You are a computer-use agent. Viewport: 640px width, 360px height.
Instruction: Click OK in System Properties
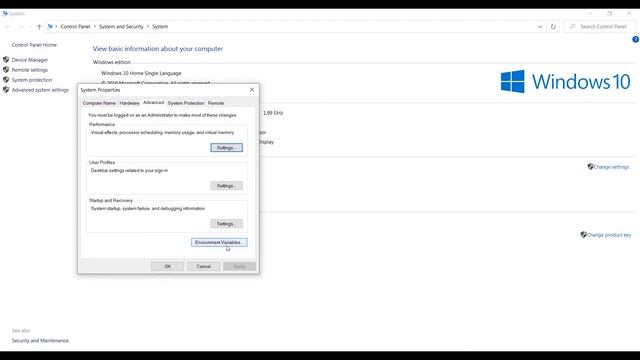167,267
